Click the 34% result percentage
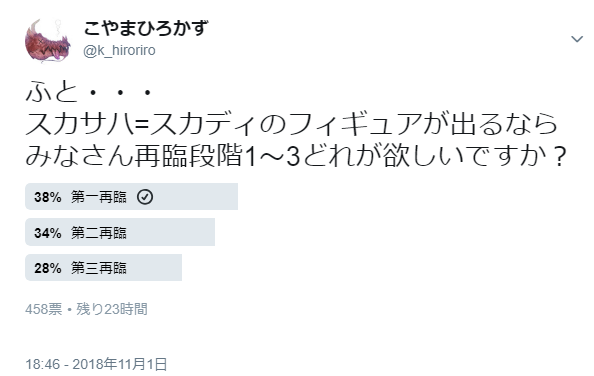This screenshot has width=594, height=376. point(48,232)
